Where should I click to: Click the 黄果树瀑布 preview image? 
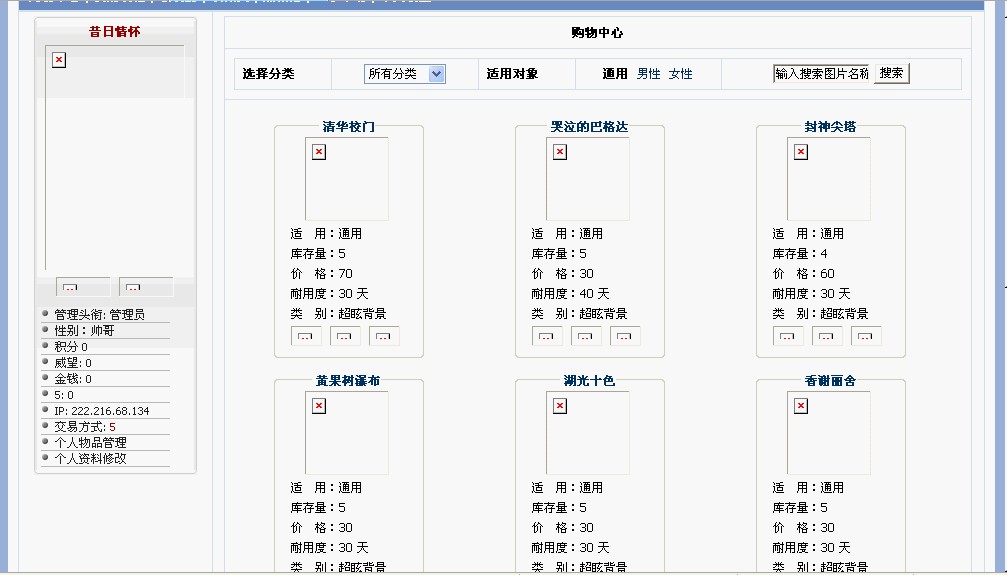[x=347, y=433]
